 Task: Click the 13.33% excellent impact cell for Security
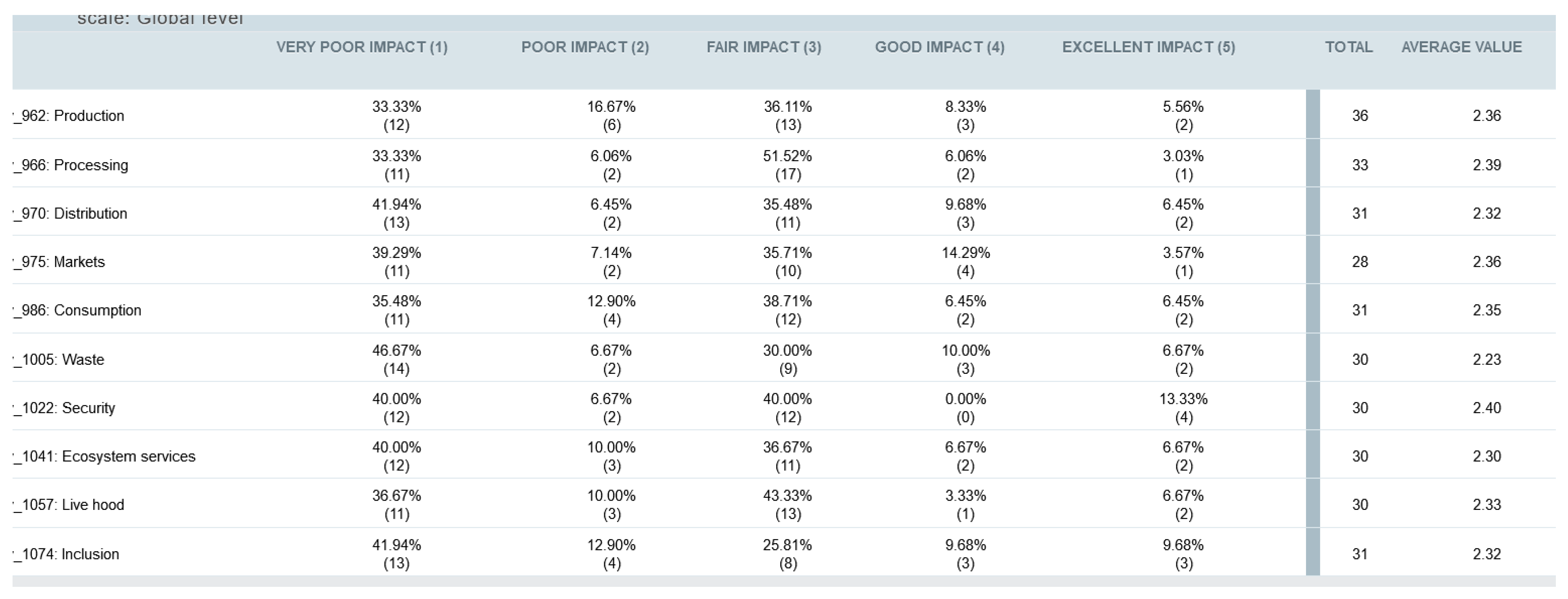click(1183, 408)
